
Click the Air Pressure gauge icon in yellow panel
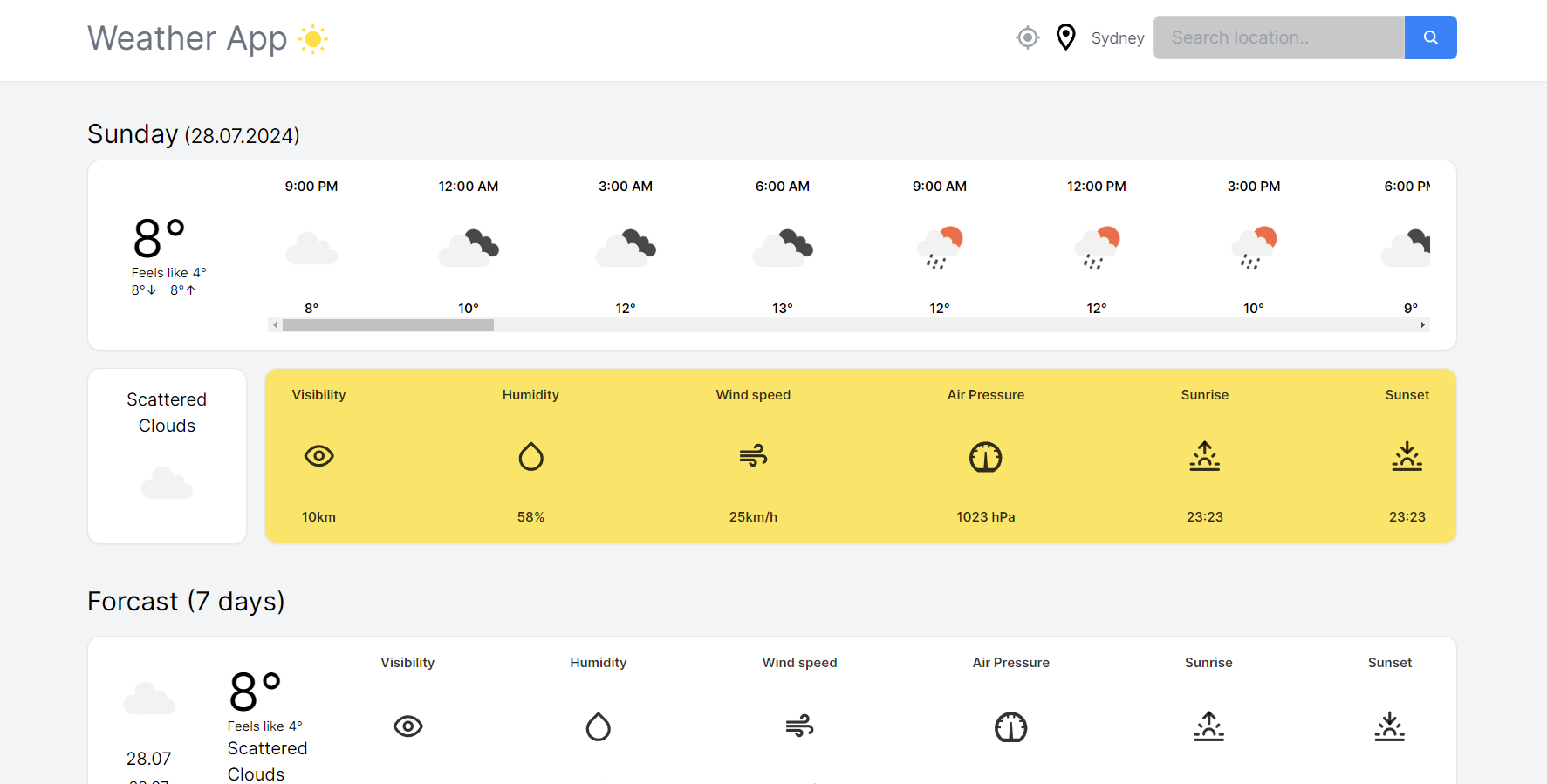(x=986, y=457)
